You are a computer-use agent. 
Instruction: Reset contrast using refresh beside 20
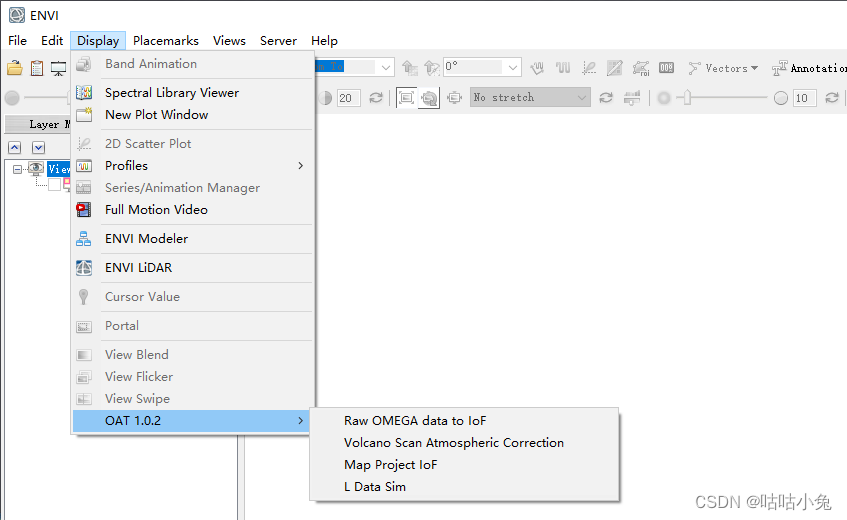(376, 98)
